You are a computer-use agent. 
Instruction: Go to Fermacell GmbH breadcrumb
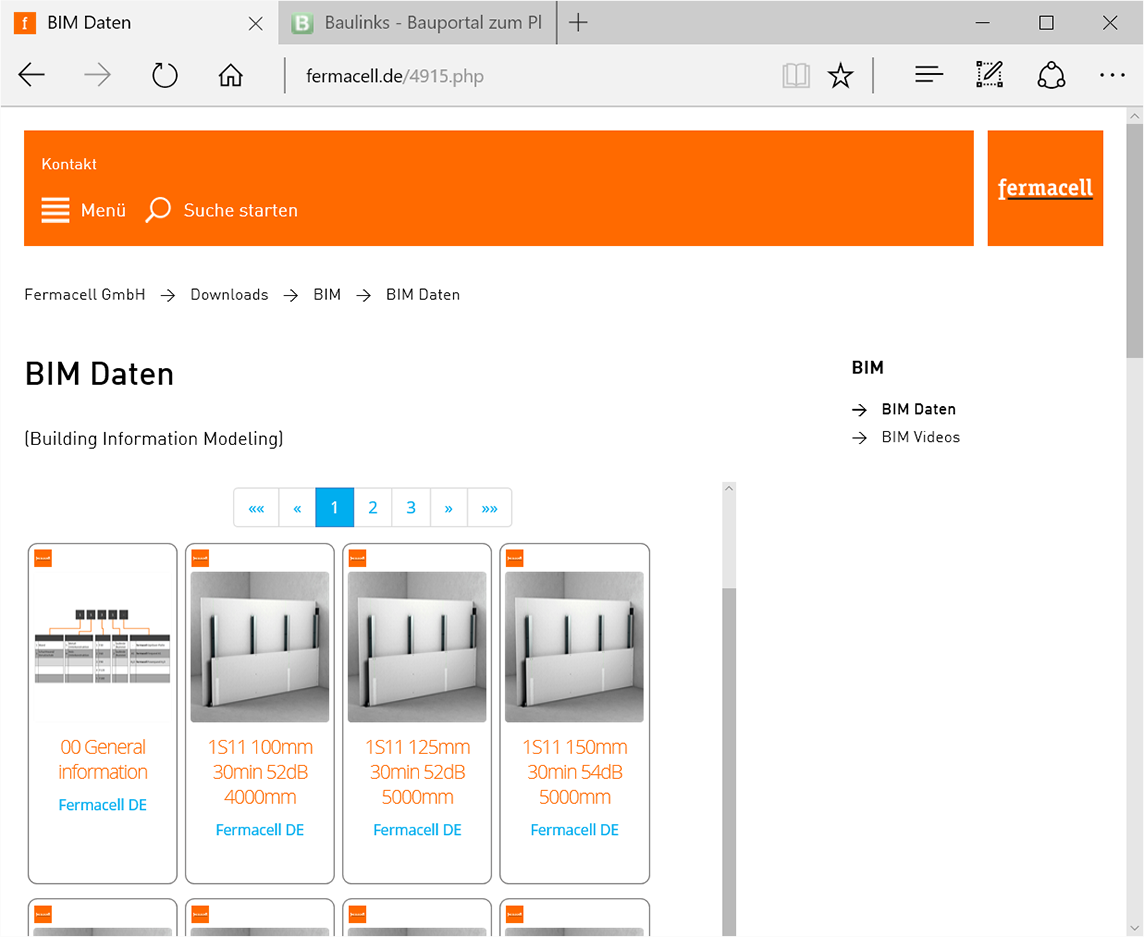(x=85, y=295)
